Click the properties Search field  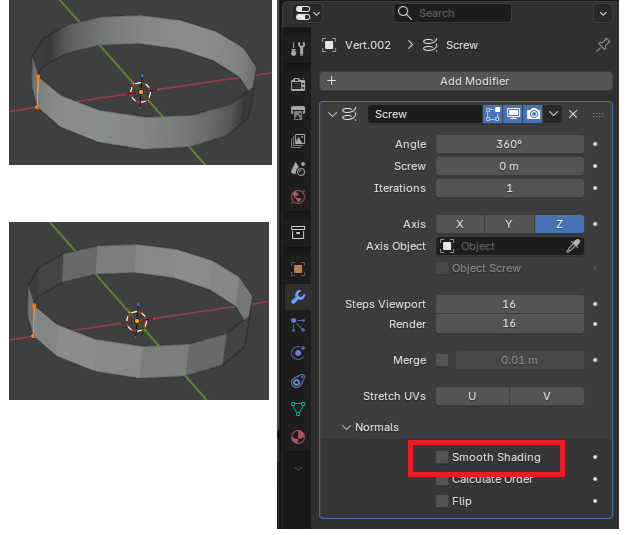click(453, 13)
